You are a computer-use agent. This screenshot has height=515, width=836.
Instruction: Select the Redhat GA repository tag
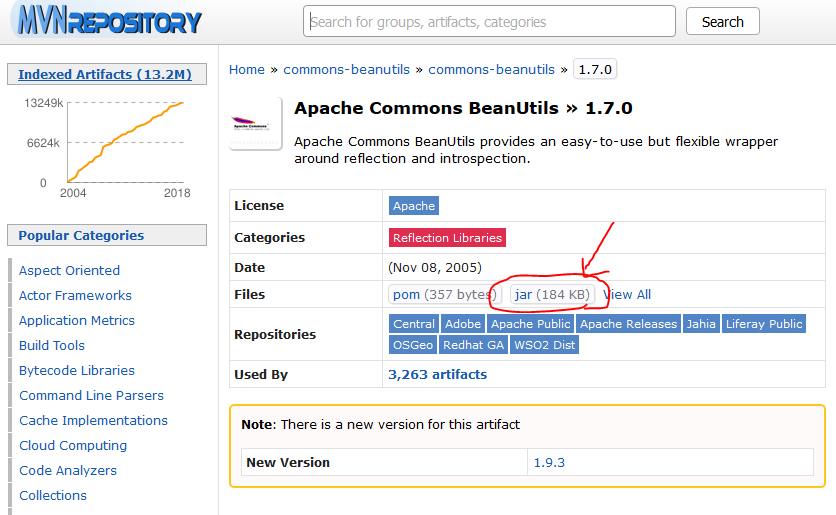[473, 345]
